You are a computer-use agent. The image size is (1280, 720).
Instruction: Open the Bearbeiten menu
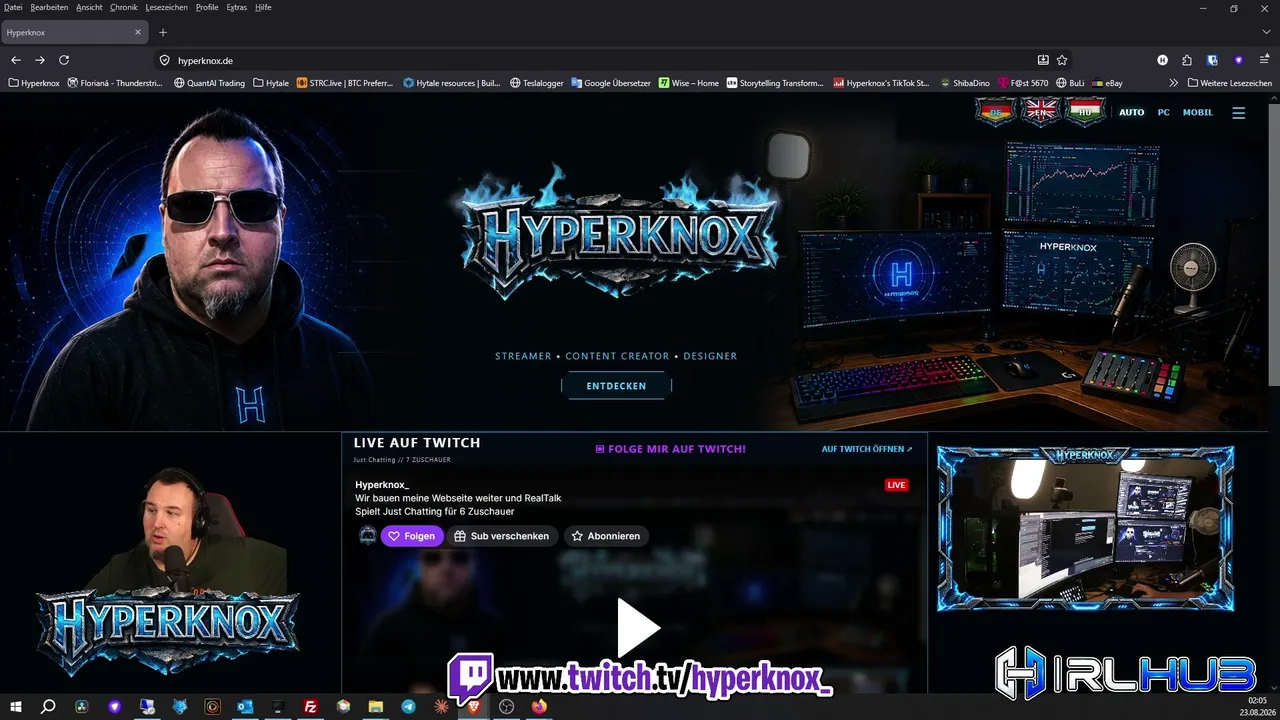coord(49,7)
